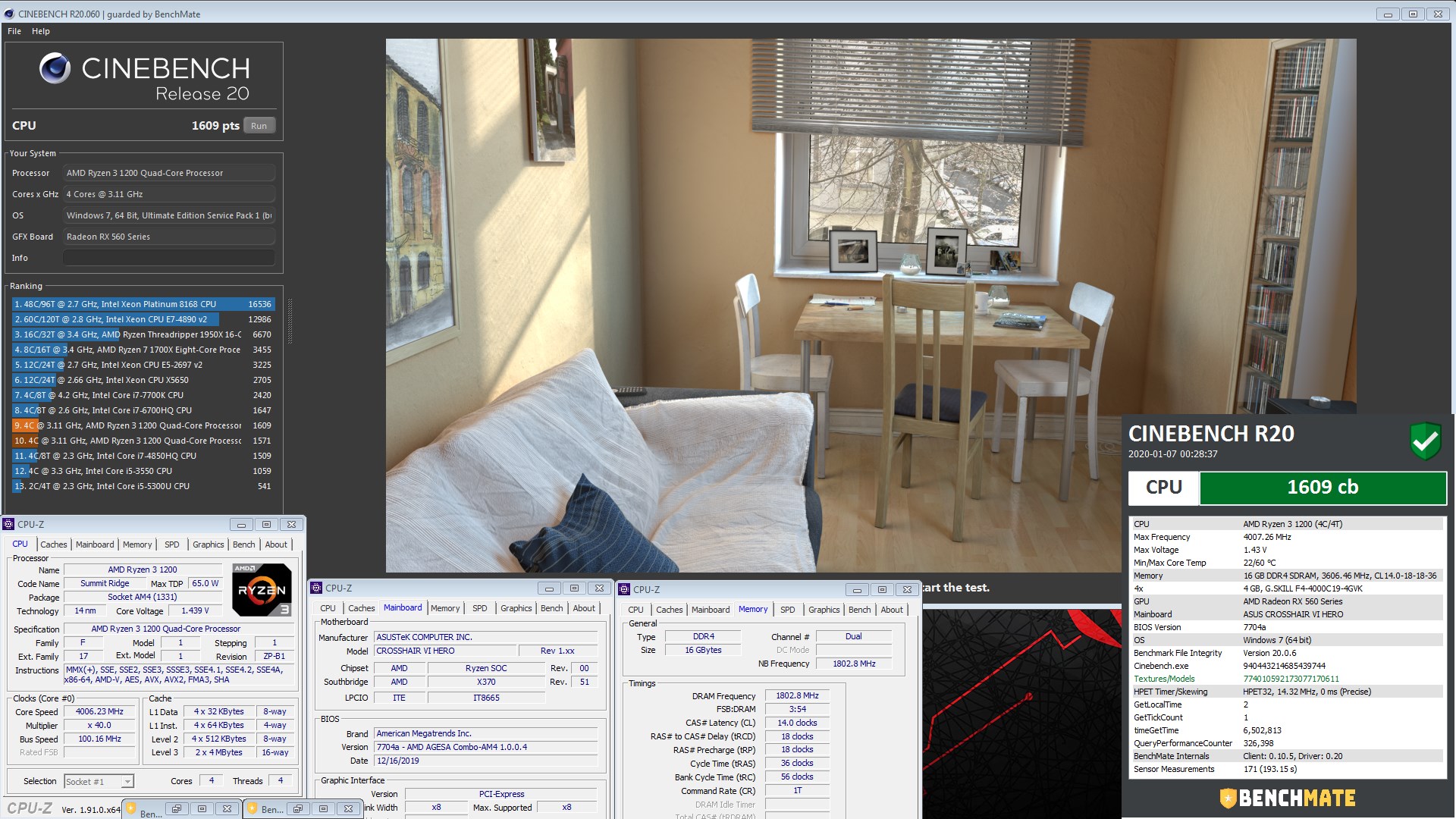Image resolution: width=1456 pixels, height=819 pixels.
Task: Go to Bench tab in CPU-Z Memory window
Action: (860, 610)
